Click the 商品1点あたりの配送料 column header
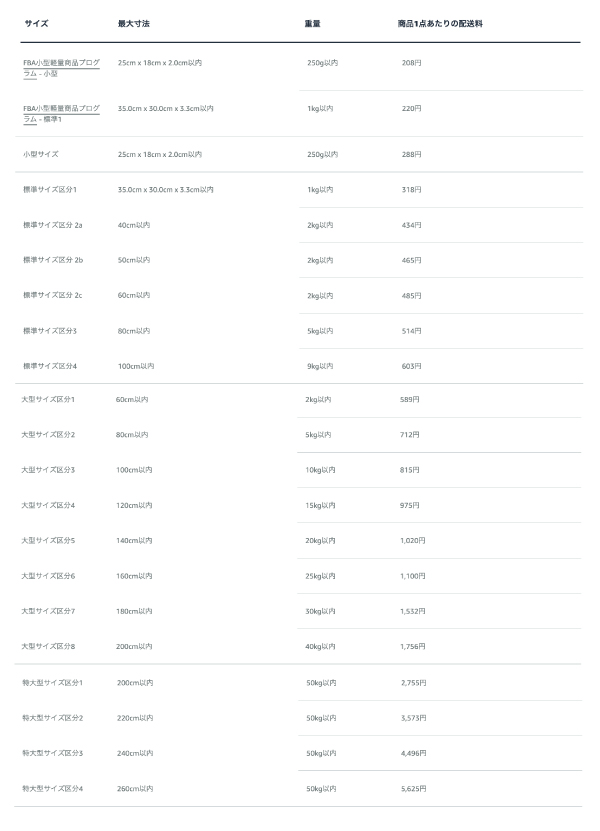The image size is (600, 831). [440, 23]
